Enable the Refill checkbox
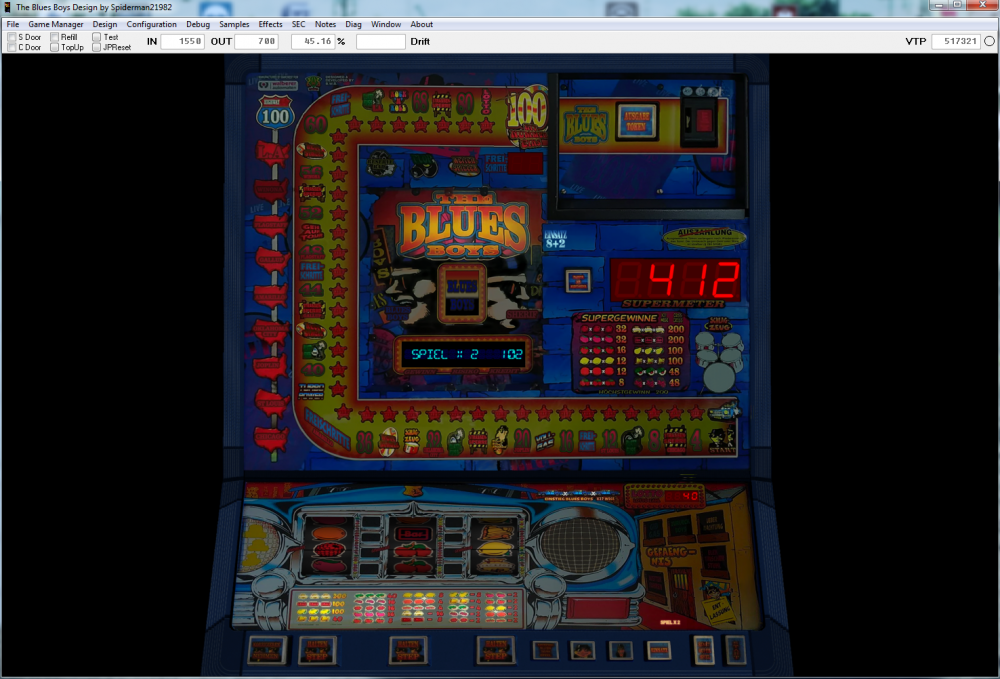Viewport: 1000px width, 679px height. [x=55, y=37]
